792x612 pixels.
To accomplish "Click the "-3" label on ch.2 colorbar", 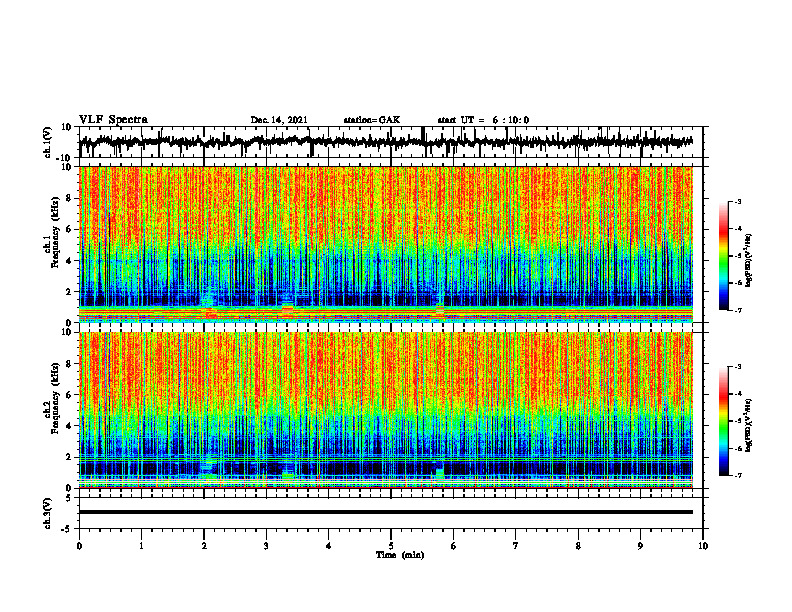I will click(x=737, y=367).
